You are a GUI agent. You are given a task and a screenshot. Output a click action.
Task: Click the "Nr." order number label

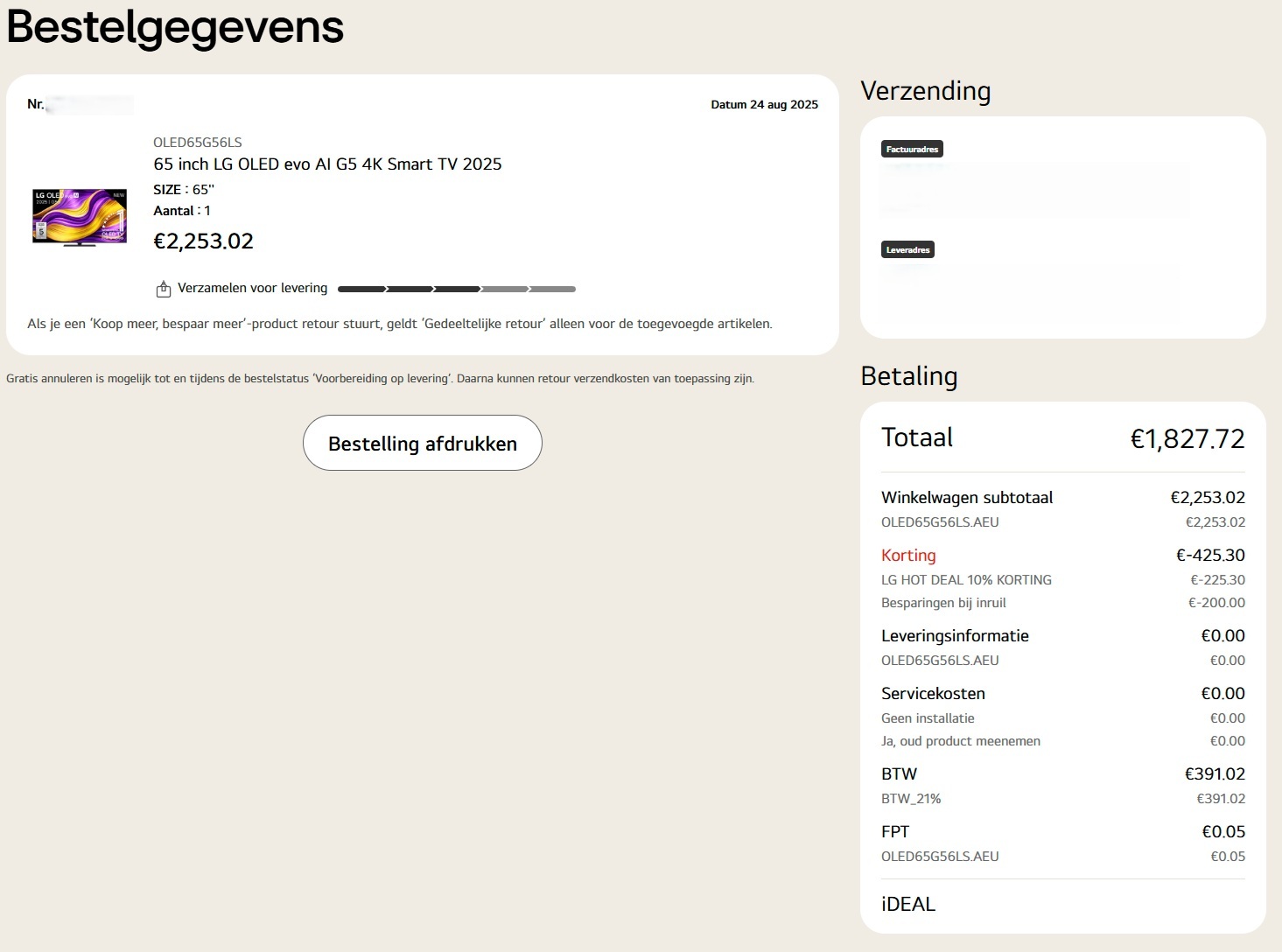[35, 104]
